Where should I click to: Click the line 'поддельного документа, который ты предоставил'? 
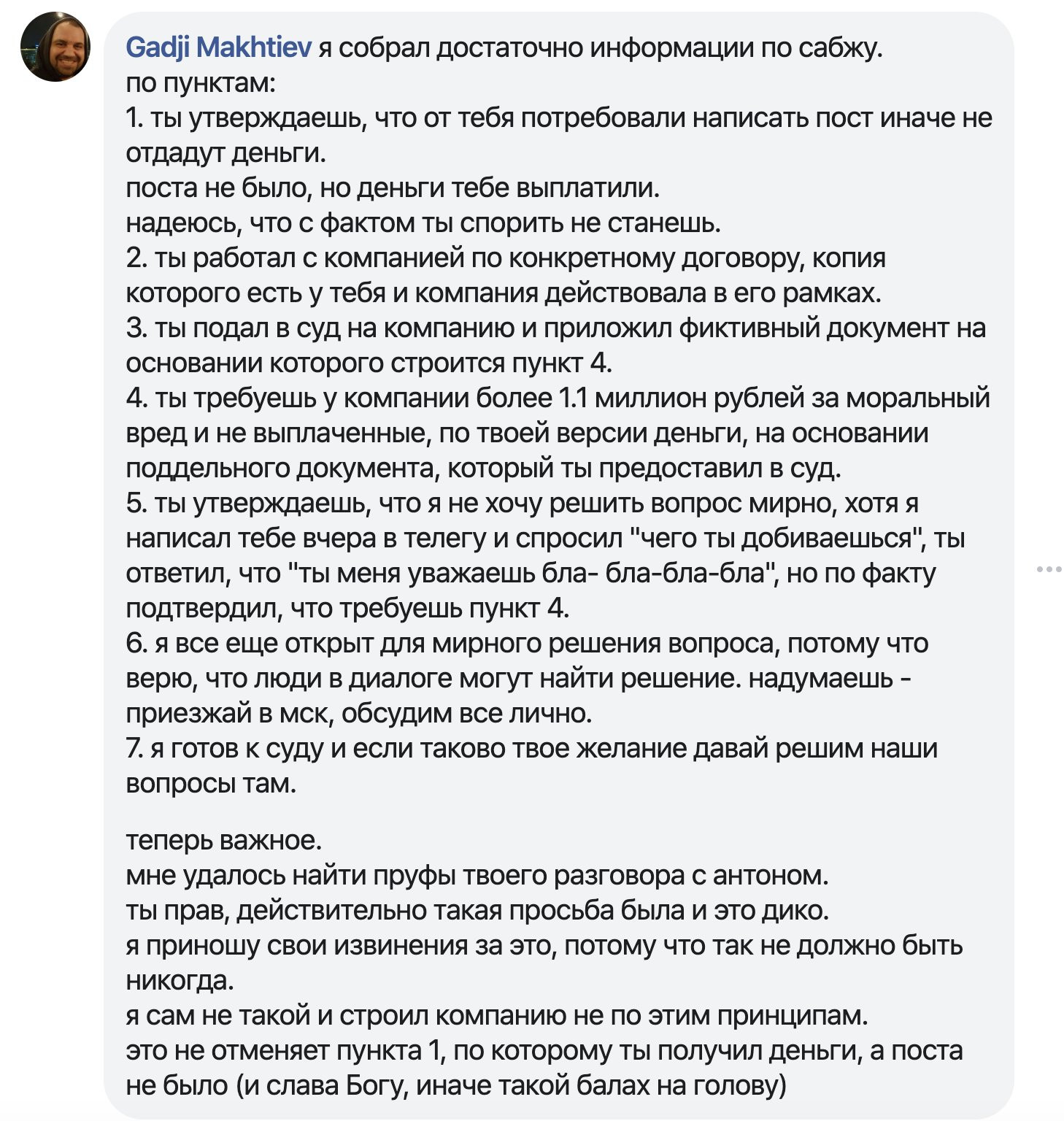pos(483,468)
